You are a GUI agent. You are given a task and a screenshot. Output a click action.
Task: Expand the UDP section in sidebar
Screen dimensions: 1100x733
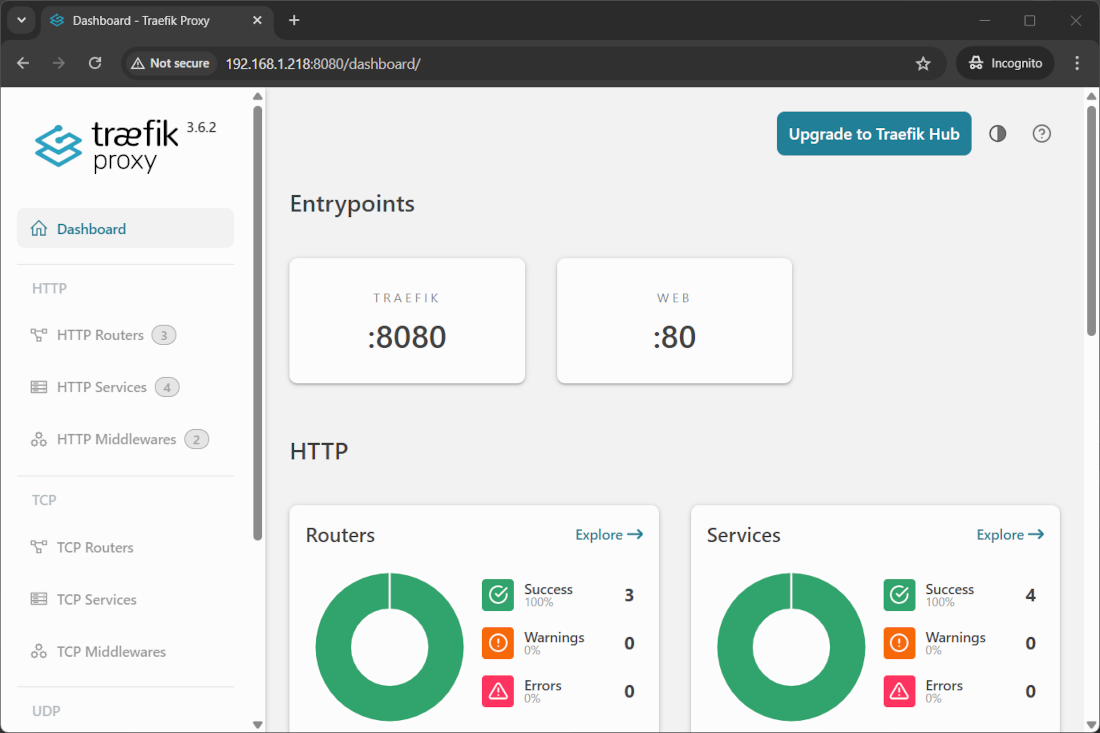click(45, 710)
